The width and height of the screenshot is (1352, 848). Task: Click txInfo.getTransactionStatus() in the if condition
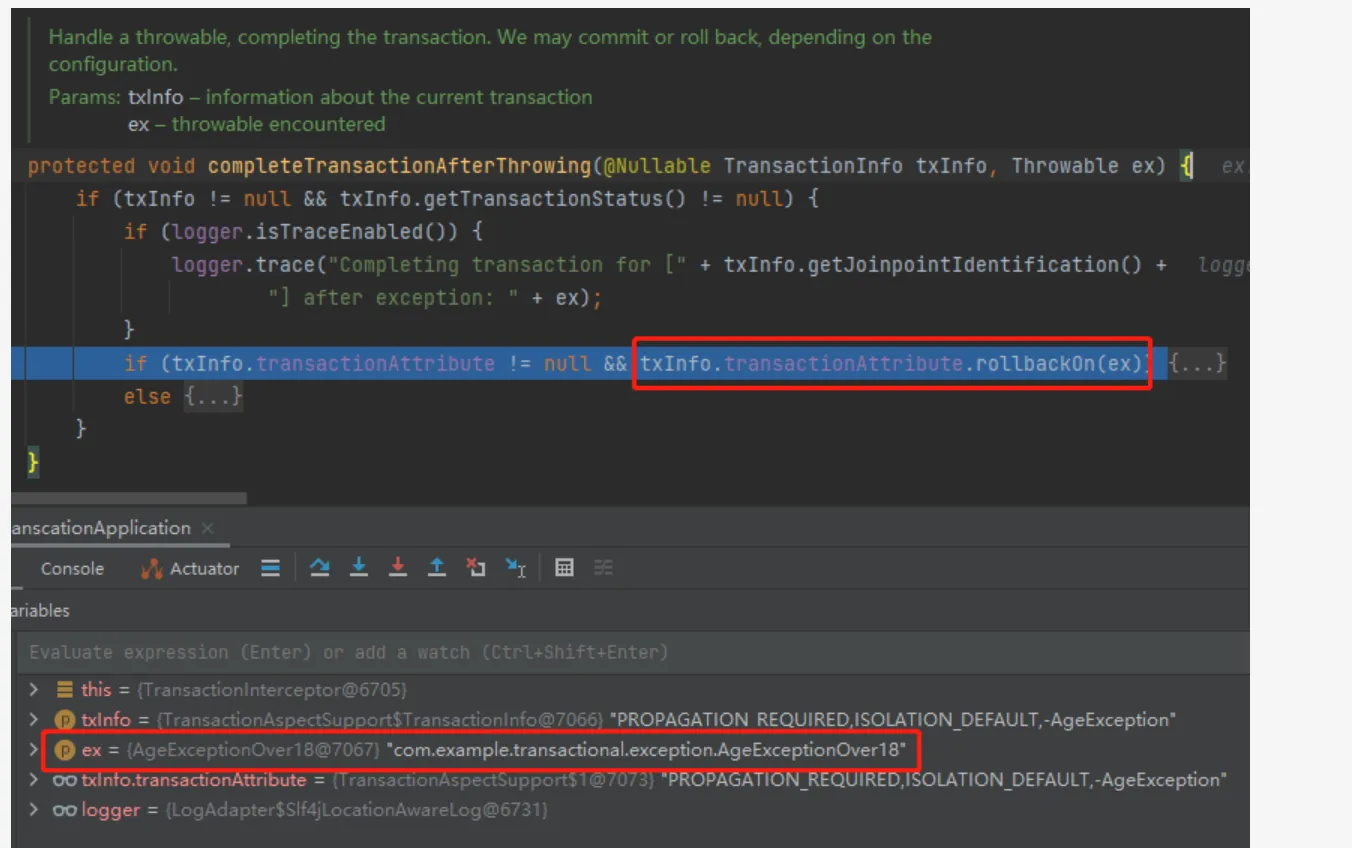(x=515, y=199)
